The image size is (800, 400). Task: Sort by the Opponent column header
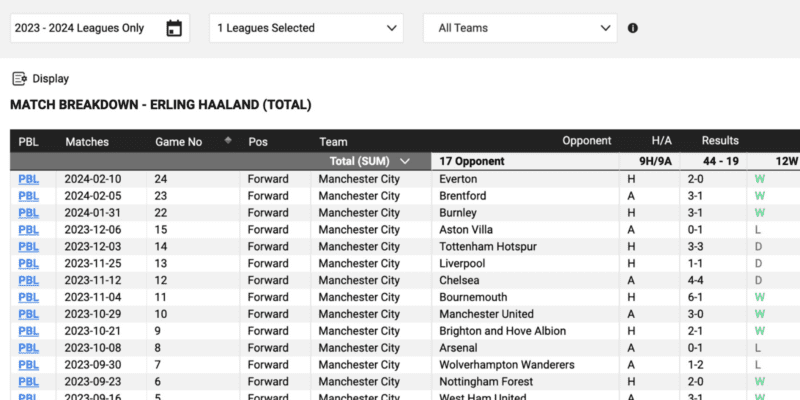click(x=587, y=140)
